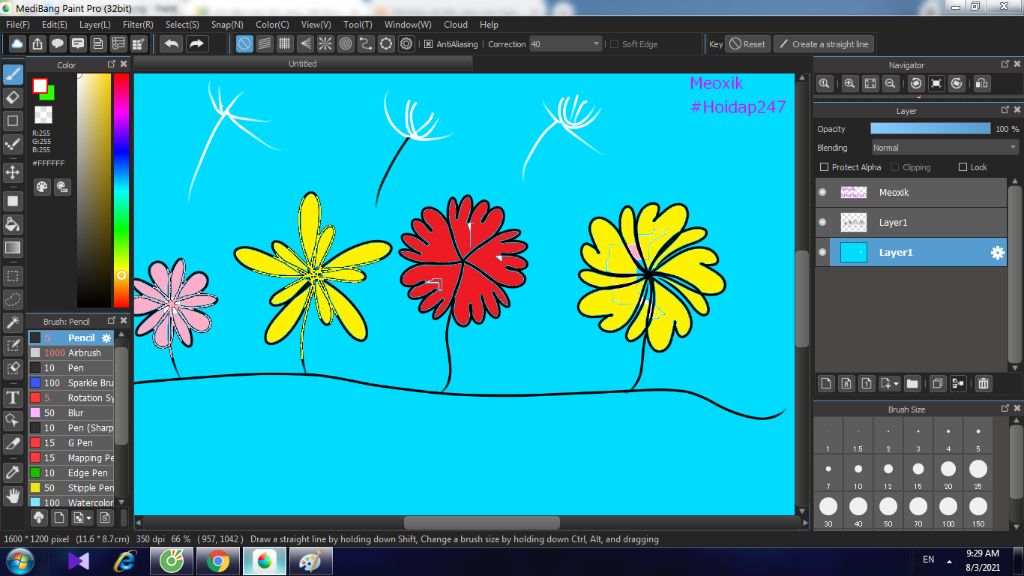Enable the Protect Alpha checkbox
This screenshot has width=1024, height=576.
pyautogui.click(x=824, y=167)
